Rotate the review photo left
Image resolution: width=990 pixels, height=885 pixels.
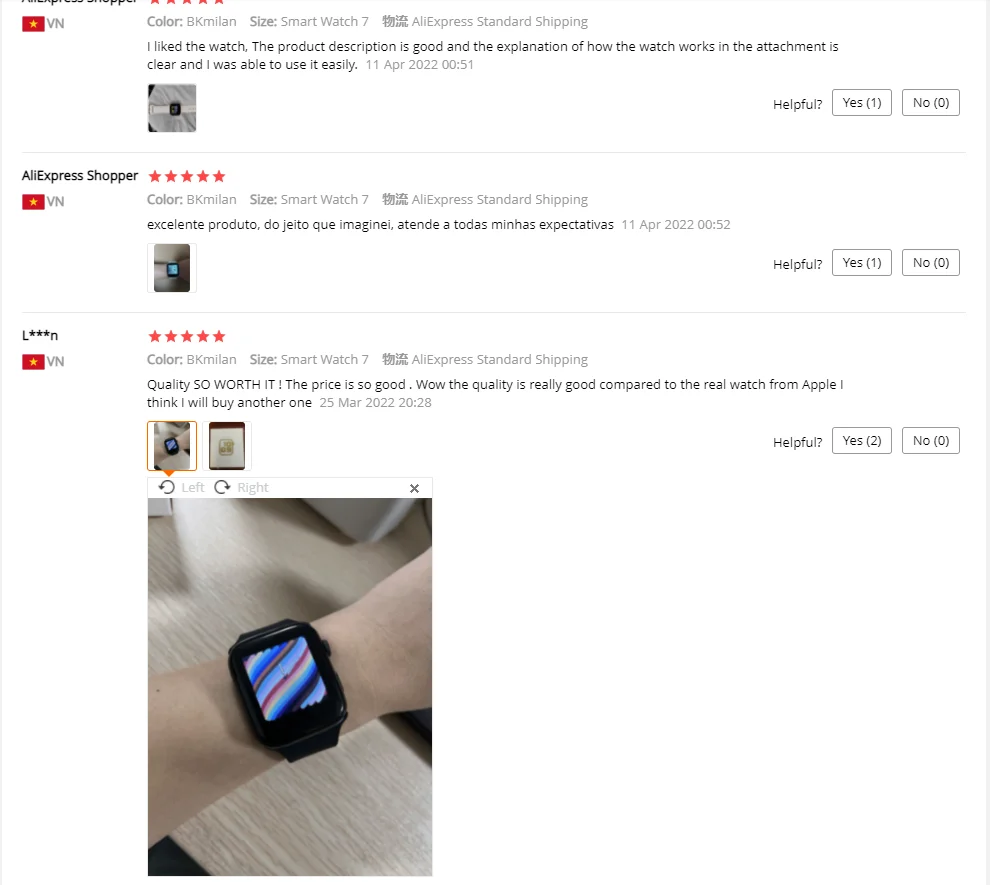tap(181, 487)
